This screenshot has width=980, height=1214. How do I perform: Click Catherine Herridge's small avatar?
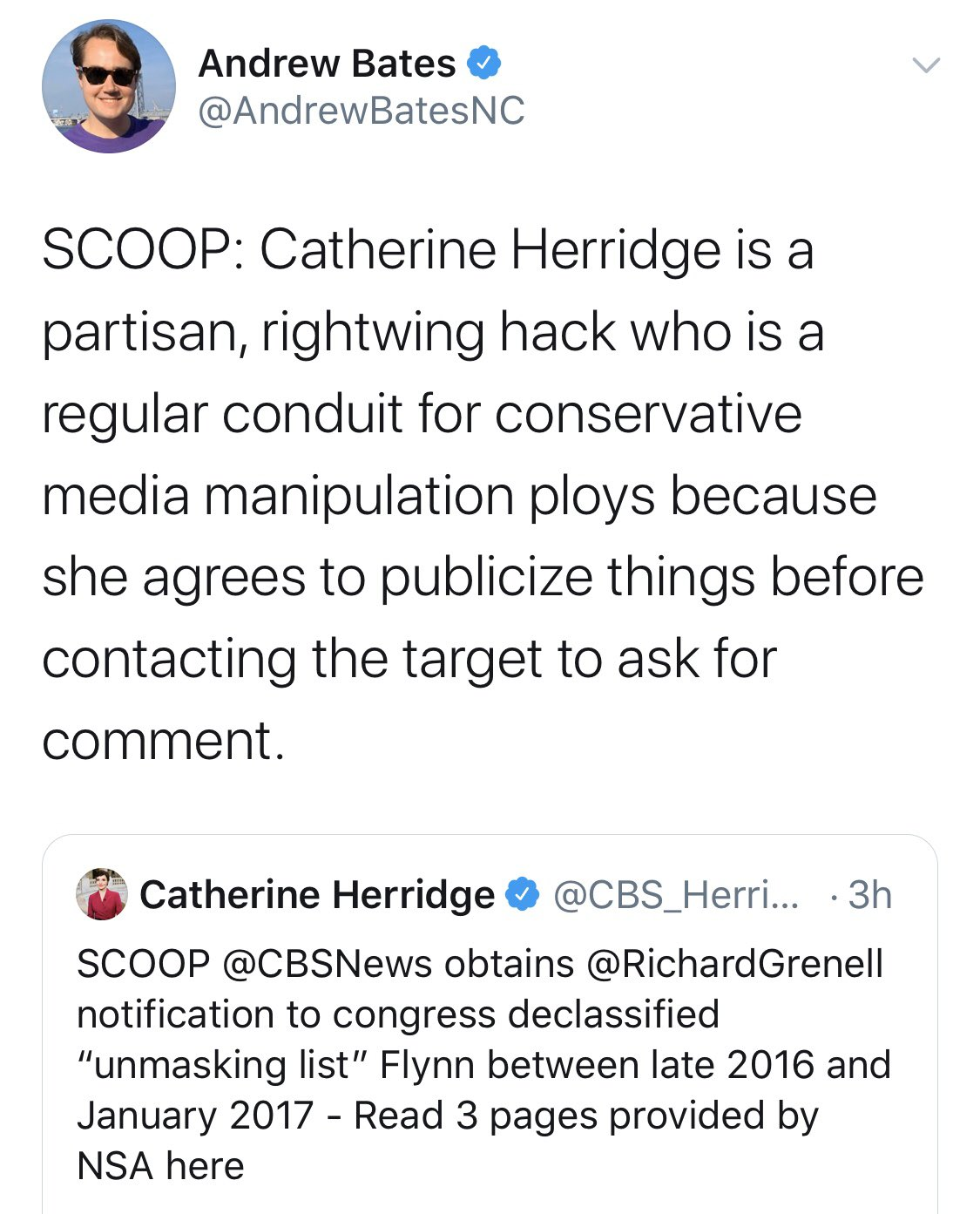click(x=102, y=894)
